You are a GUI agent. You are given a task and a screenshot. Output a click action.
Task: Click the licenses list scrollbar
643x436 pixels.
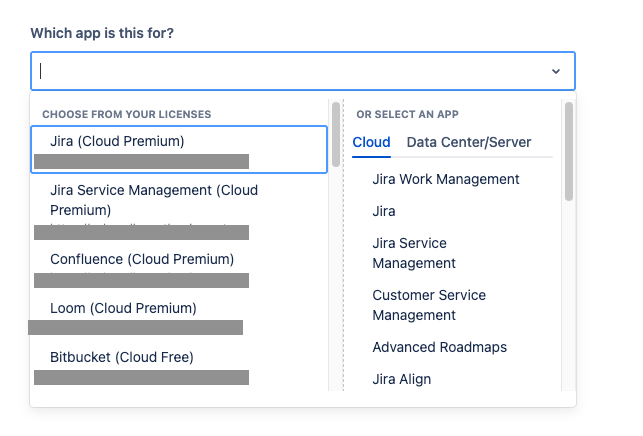(x=336, y=132)
